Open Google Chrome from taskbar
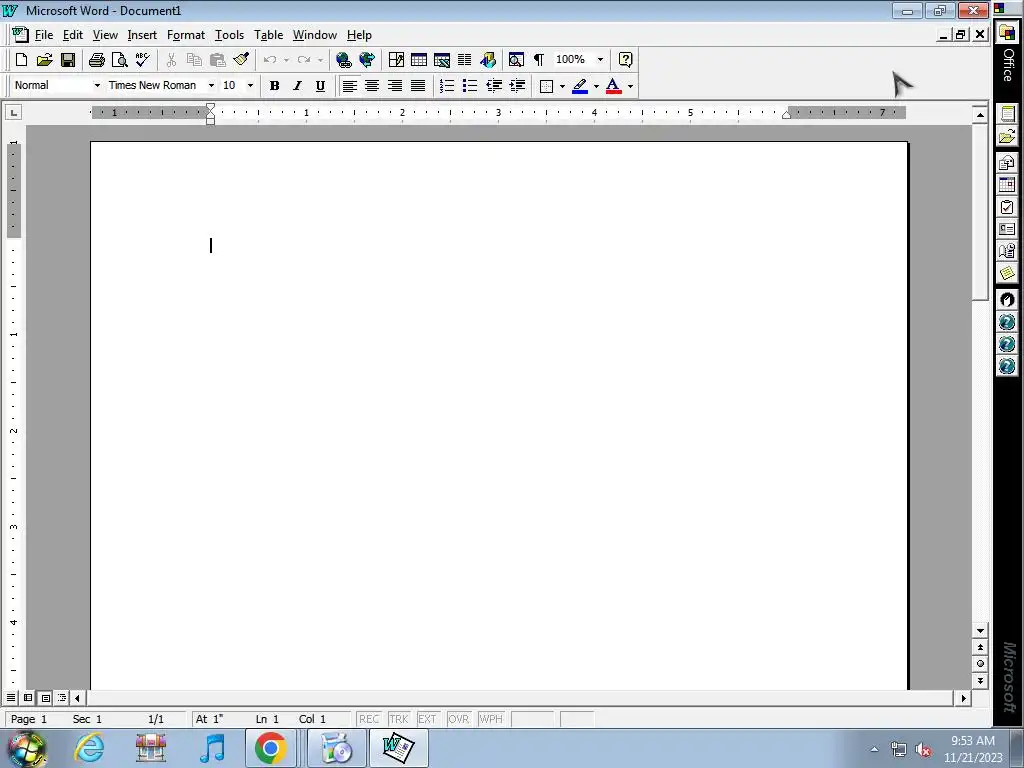The width and height of the screenshot is (1024, 768). [x=270, y=748]
